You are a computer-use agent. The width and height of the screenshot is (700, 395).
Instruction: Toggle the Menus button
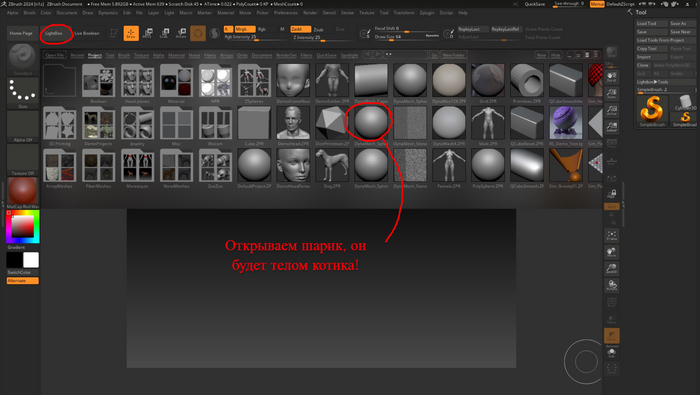point(597,4)
